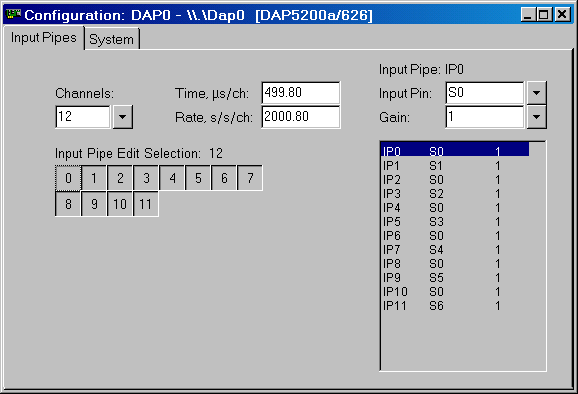Select the IP7 S4 row in list
Screen dimensions: 578x394
(x=455, y=250)
